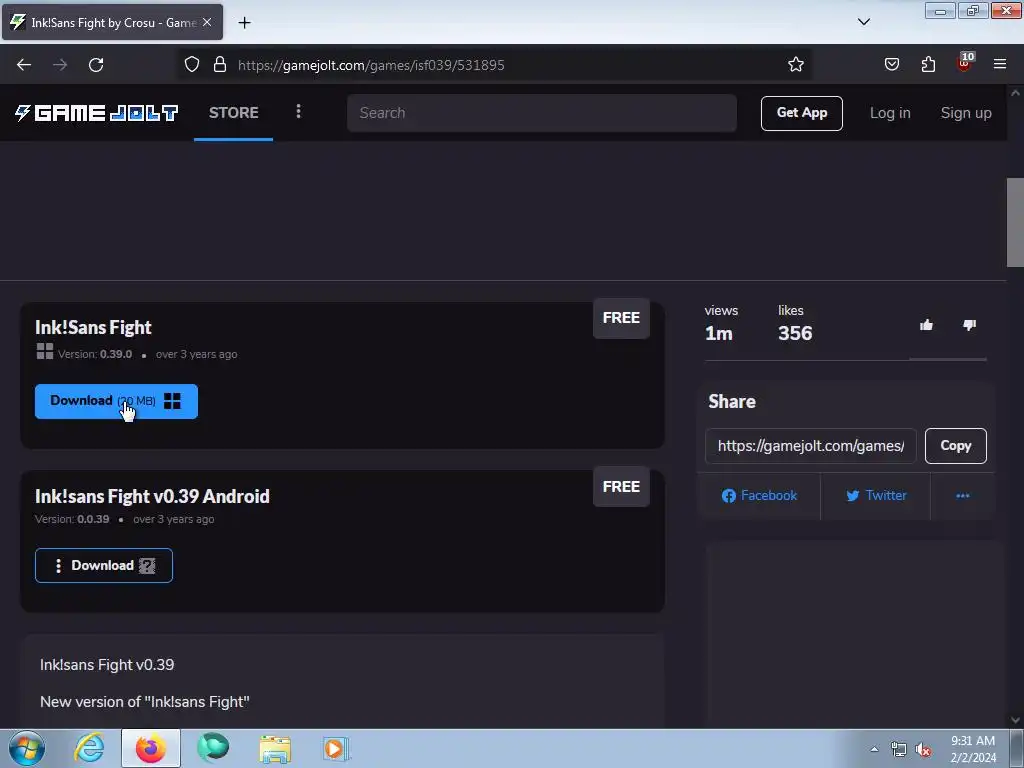Click the Log in link
1024x768 pixels.
889,113
